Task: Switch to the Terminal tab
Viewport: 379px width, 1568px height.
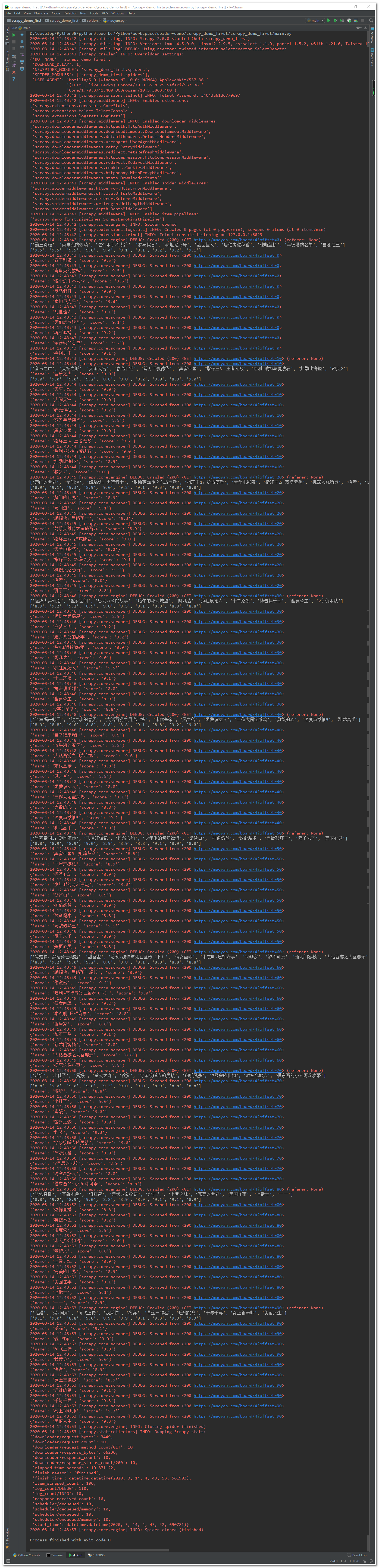Action: (55, 1555)
